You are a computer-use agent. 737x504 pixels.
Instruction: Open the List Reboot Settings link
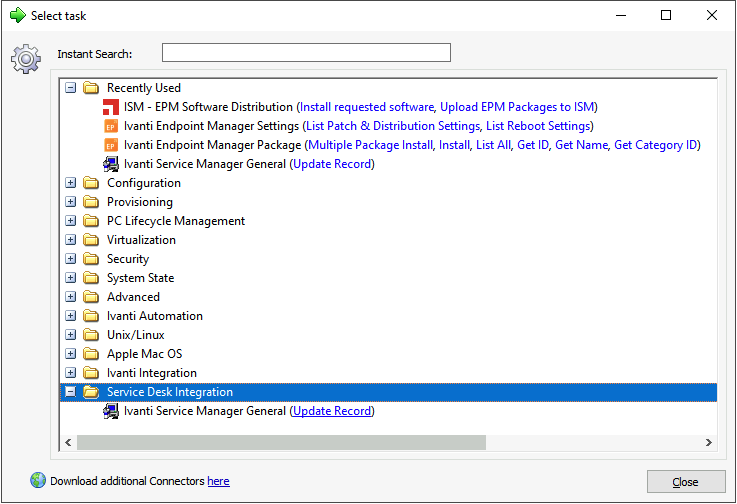coord(538,126)
